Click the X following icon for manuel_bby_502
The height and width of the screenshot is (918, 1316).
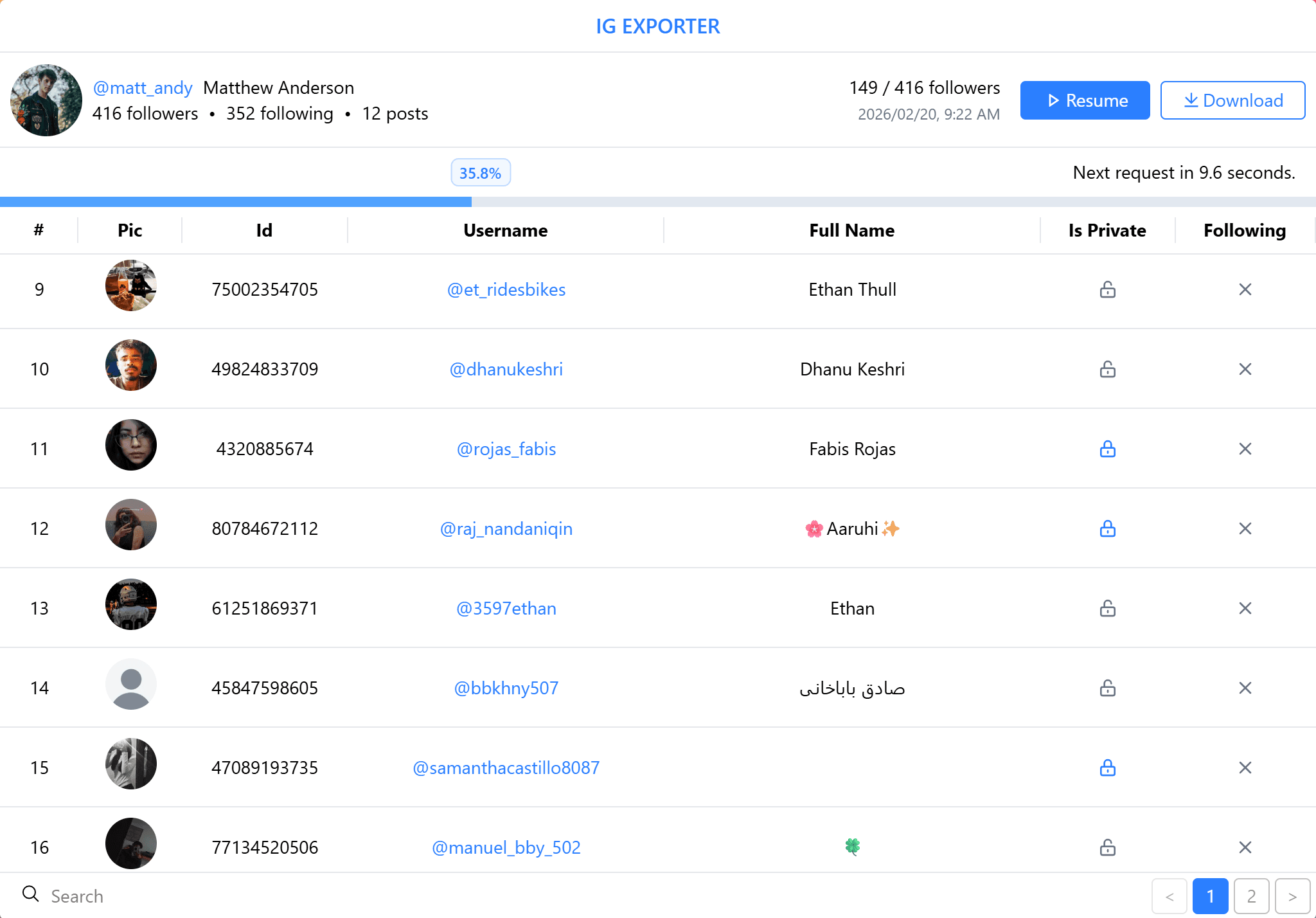point(1245,847)
